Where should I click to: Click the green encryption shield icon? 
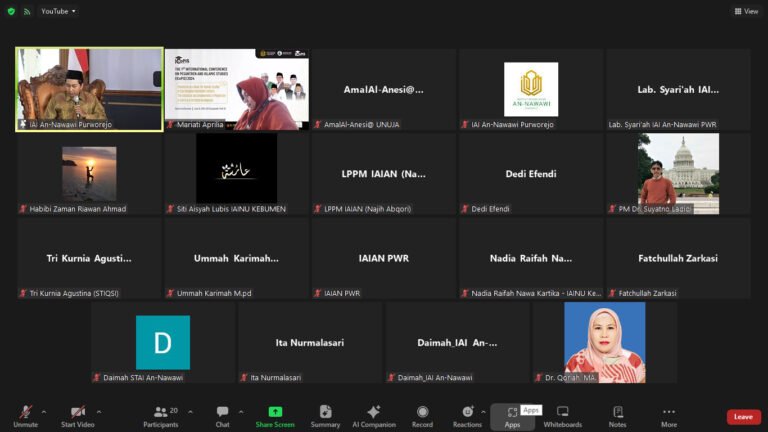11,11
